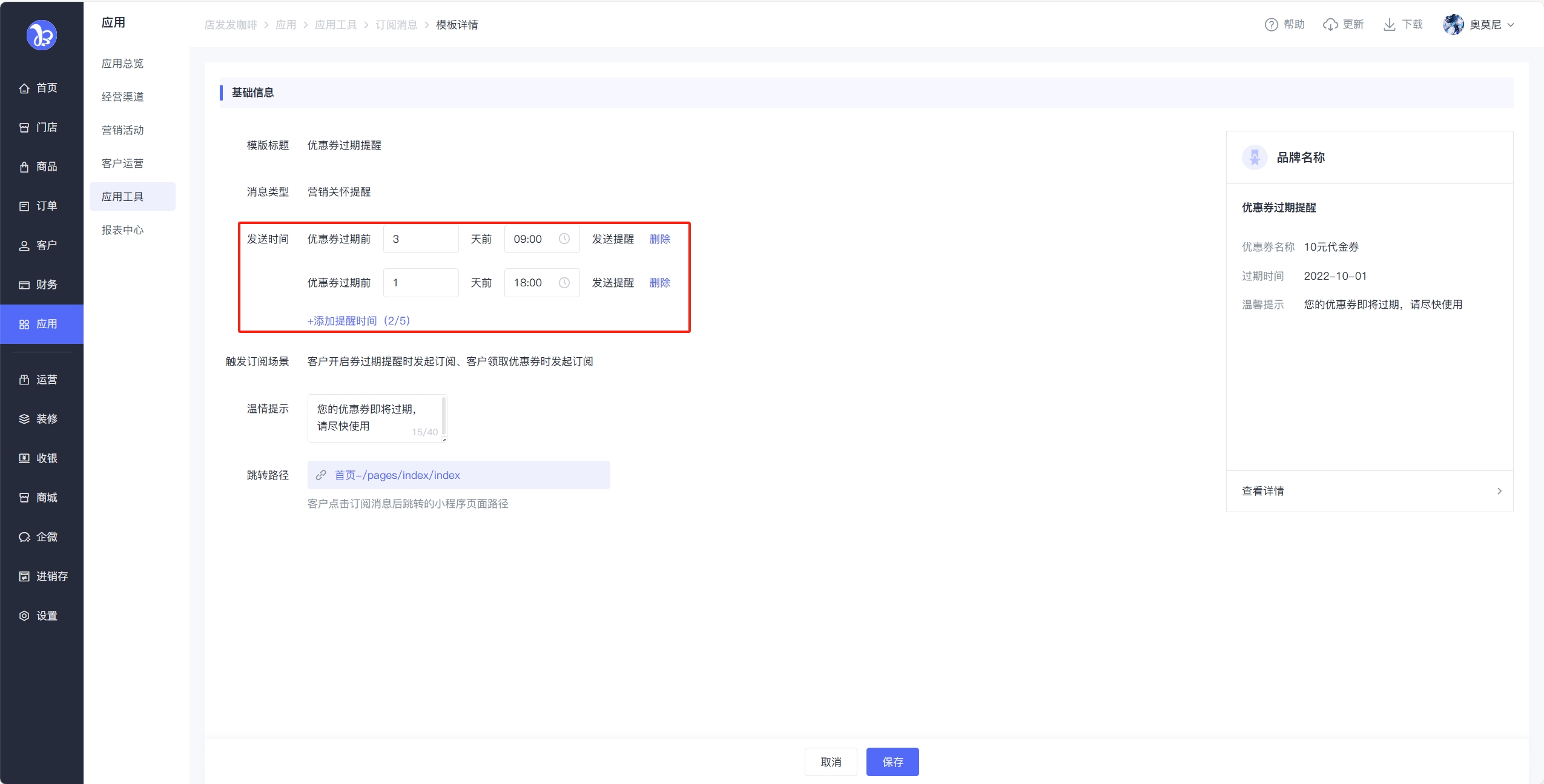The height and width of the screenshot is (784, 1544).
Task: Open the 09:00 time picker field
Action: 541,239
